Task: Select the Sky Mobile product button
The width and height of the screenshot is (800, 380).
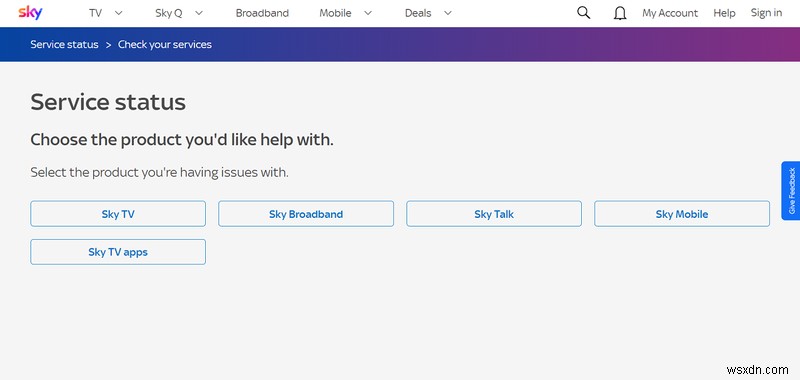Action: (682, 214)
